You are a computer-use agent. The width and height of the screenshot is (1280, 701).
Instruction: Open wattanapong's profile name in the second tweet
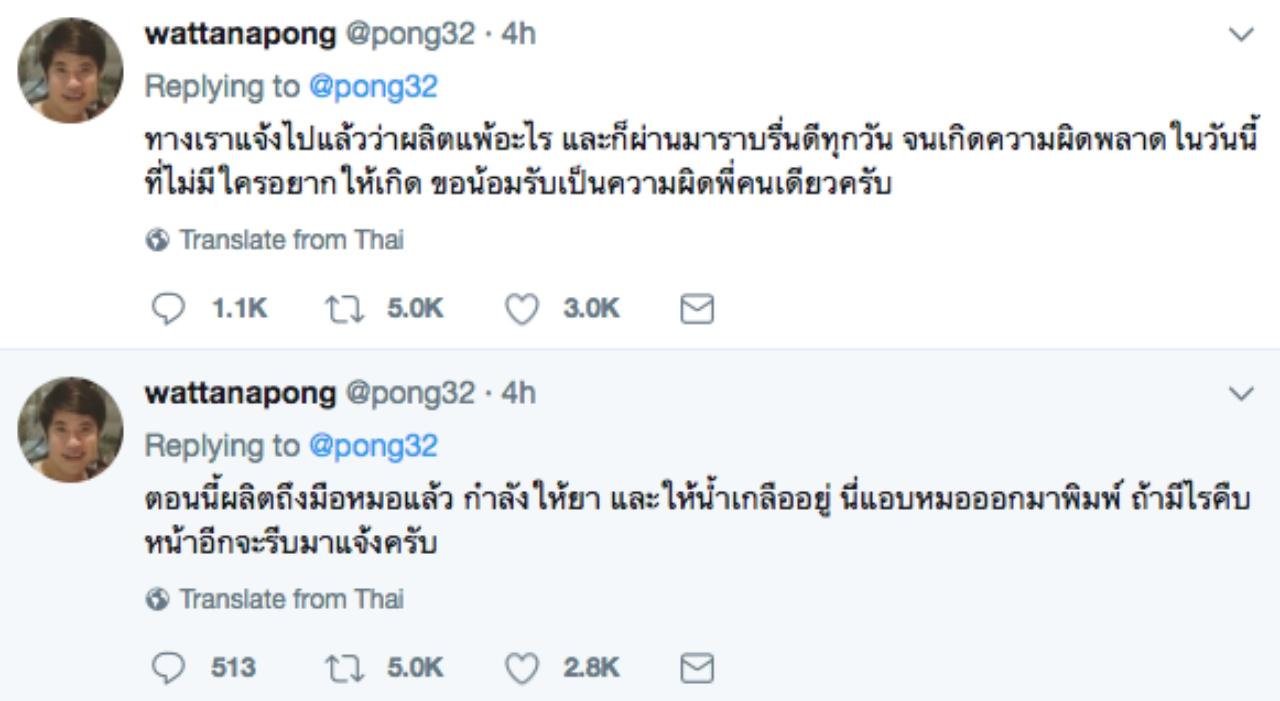click(240, 393)
